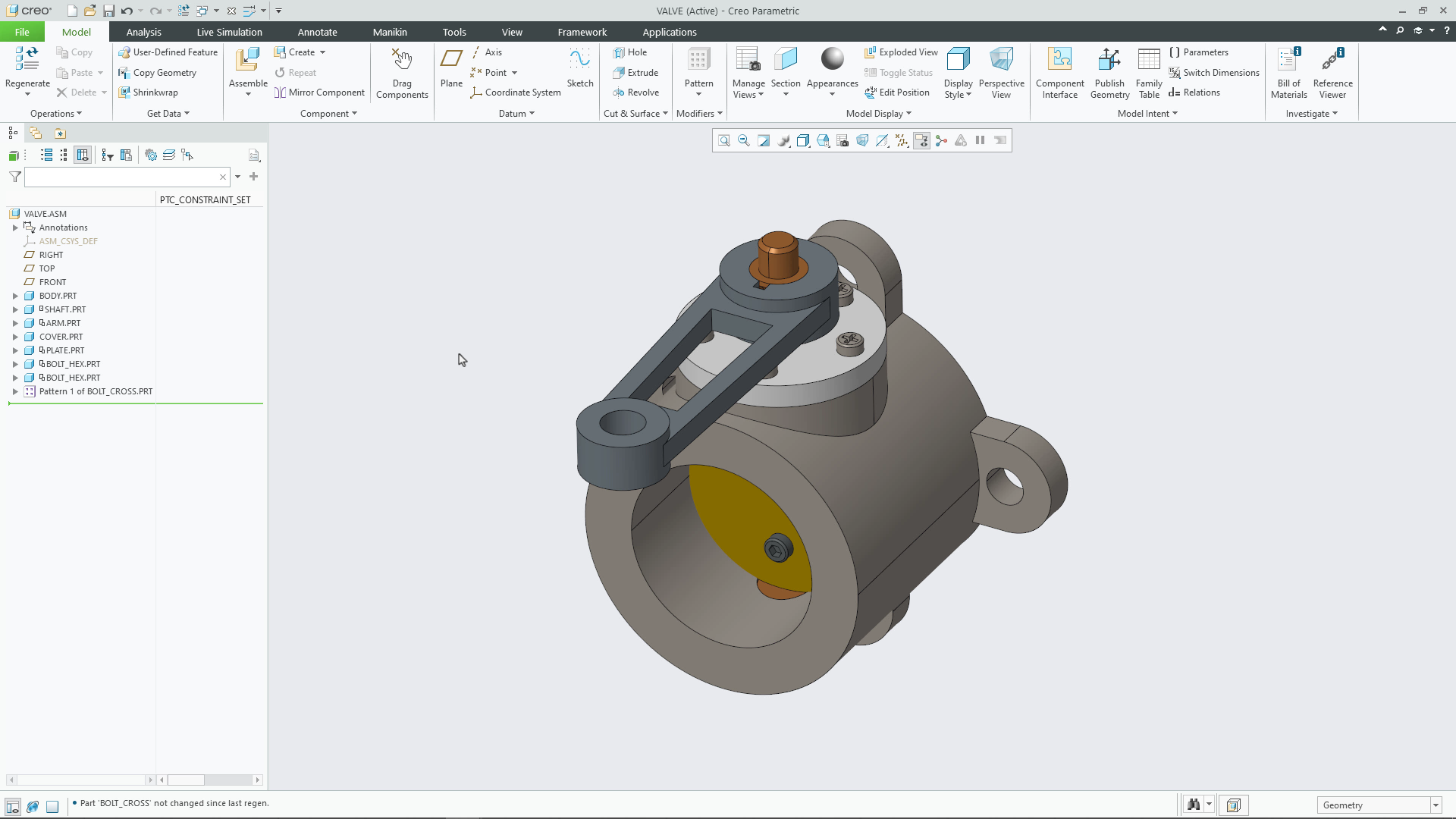Screen dimensions: 1456x819
Task: Click Repaint in the graphics toolbar
Action: click(x=764, y=140)
